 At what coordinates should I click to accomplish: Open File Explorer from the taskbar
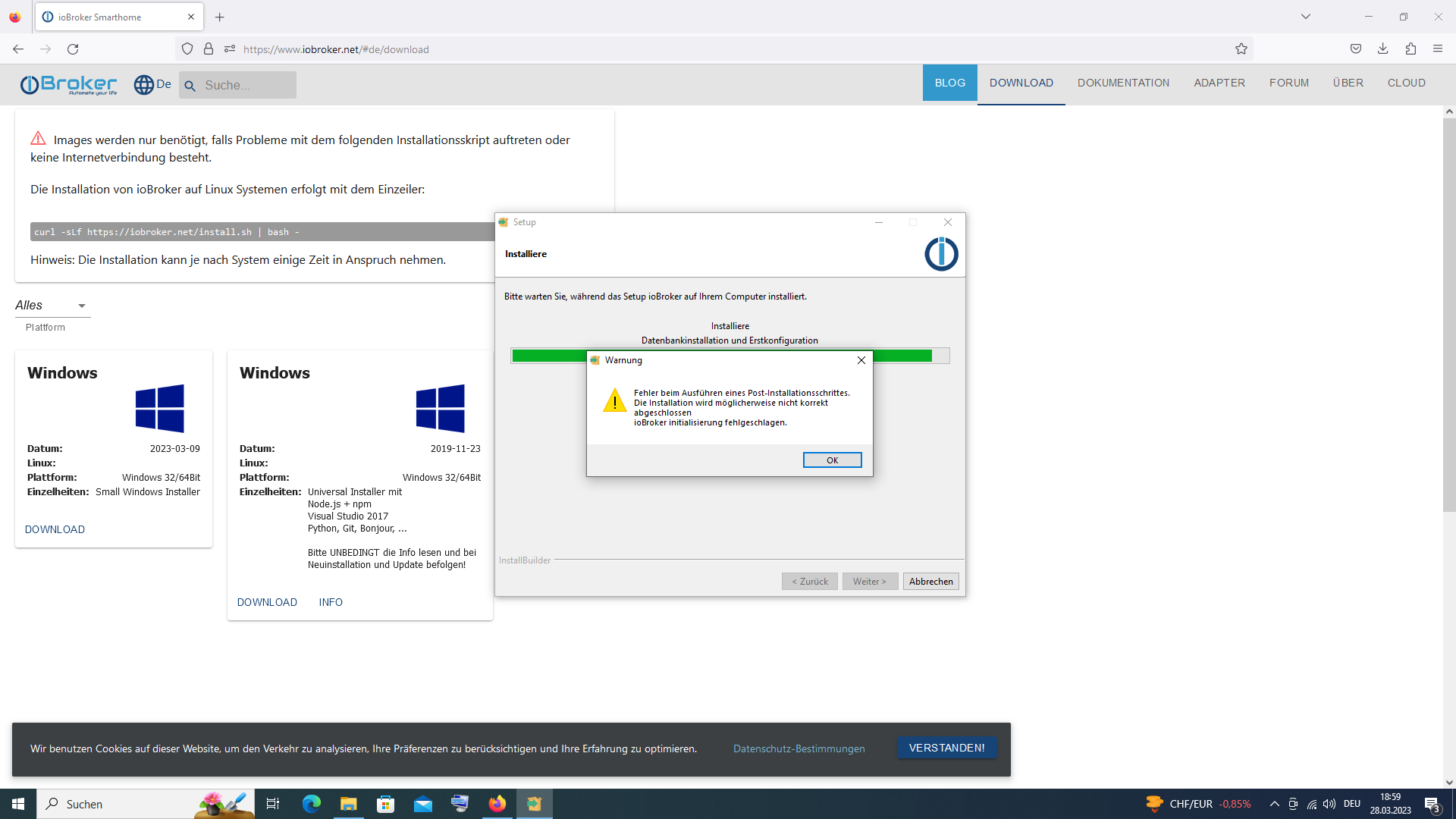point(349,804)
